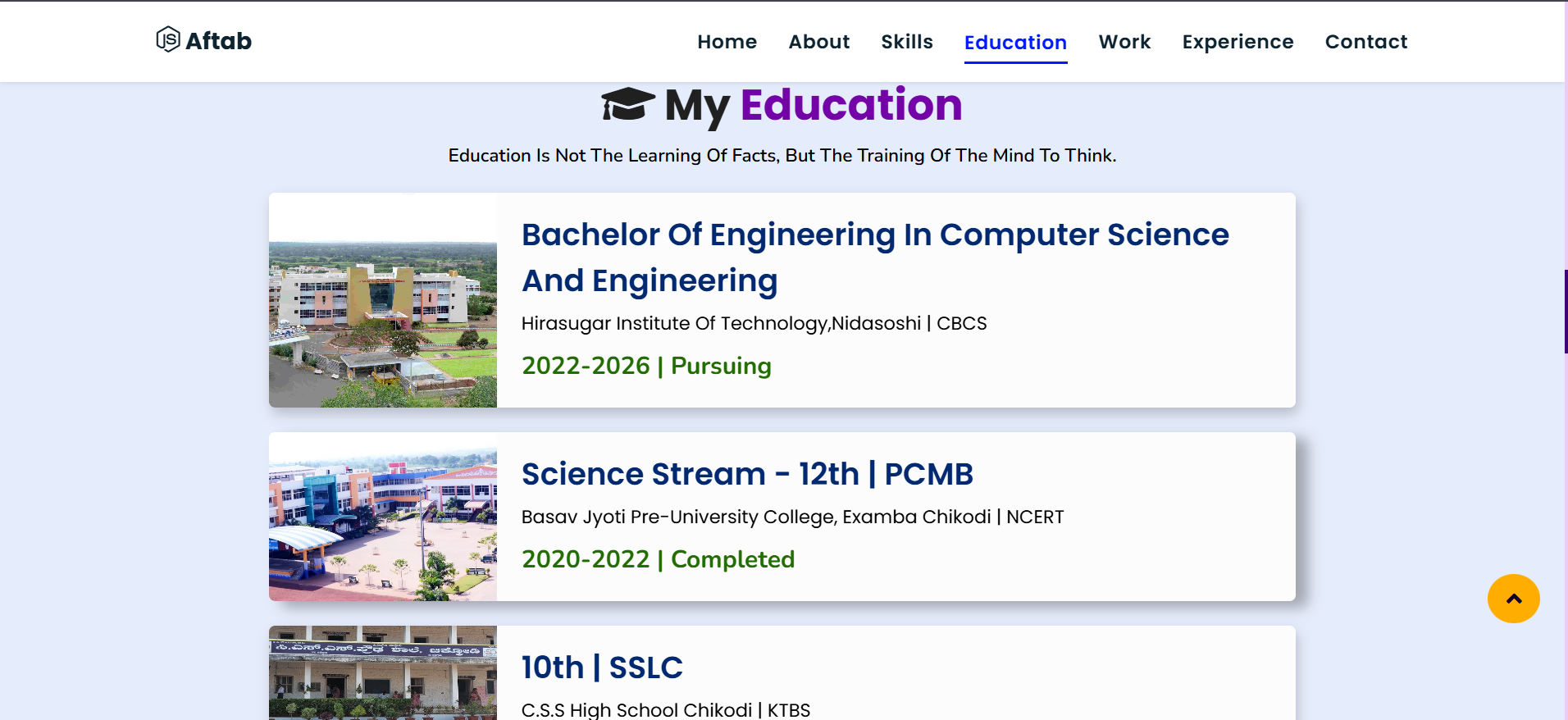This screenshot has width=1568, height=720.
Task: Click Contact in the navigation bar
Action: (1365, 42)
